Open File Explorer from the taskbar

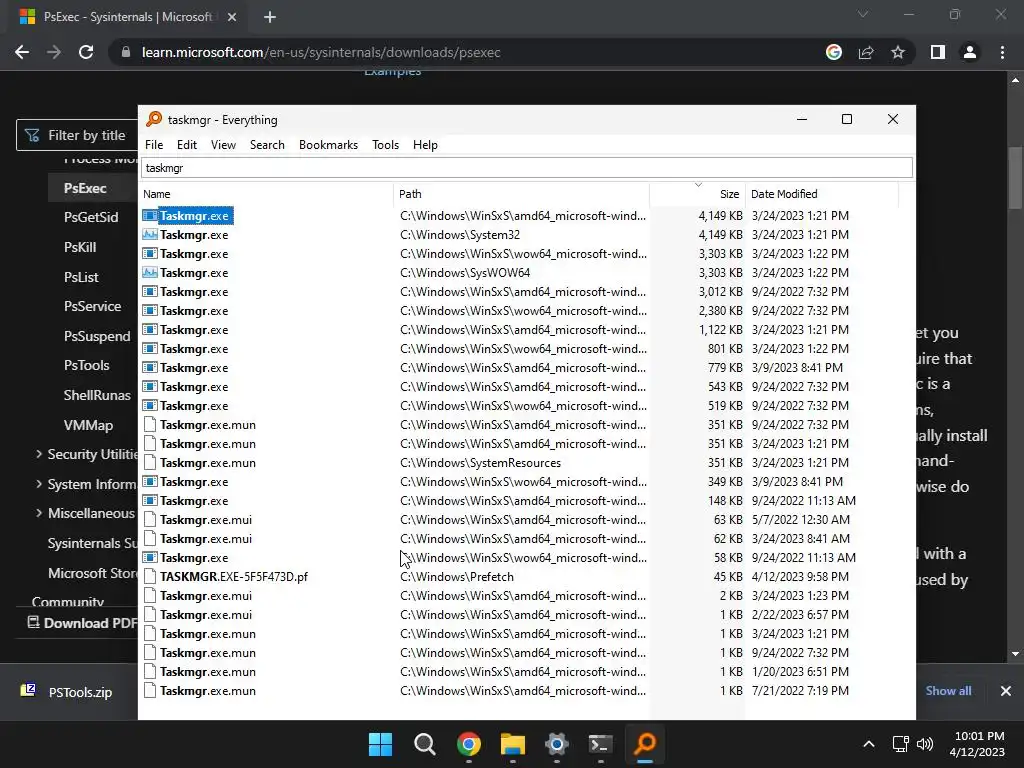(x=513, y=744)
